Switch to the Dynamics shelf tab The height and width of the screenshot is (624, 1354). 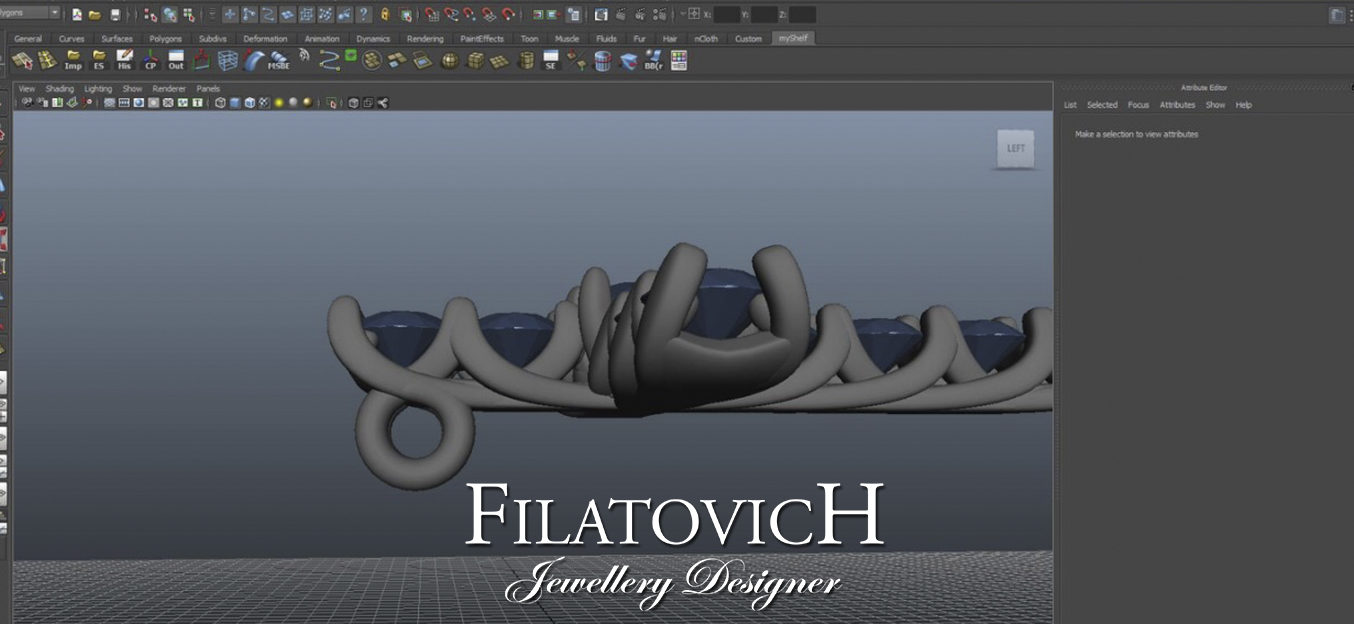[373, 39]
